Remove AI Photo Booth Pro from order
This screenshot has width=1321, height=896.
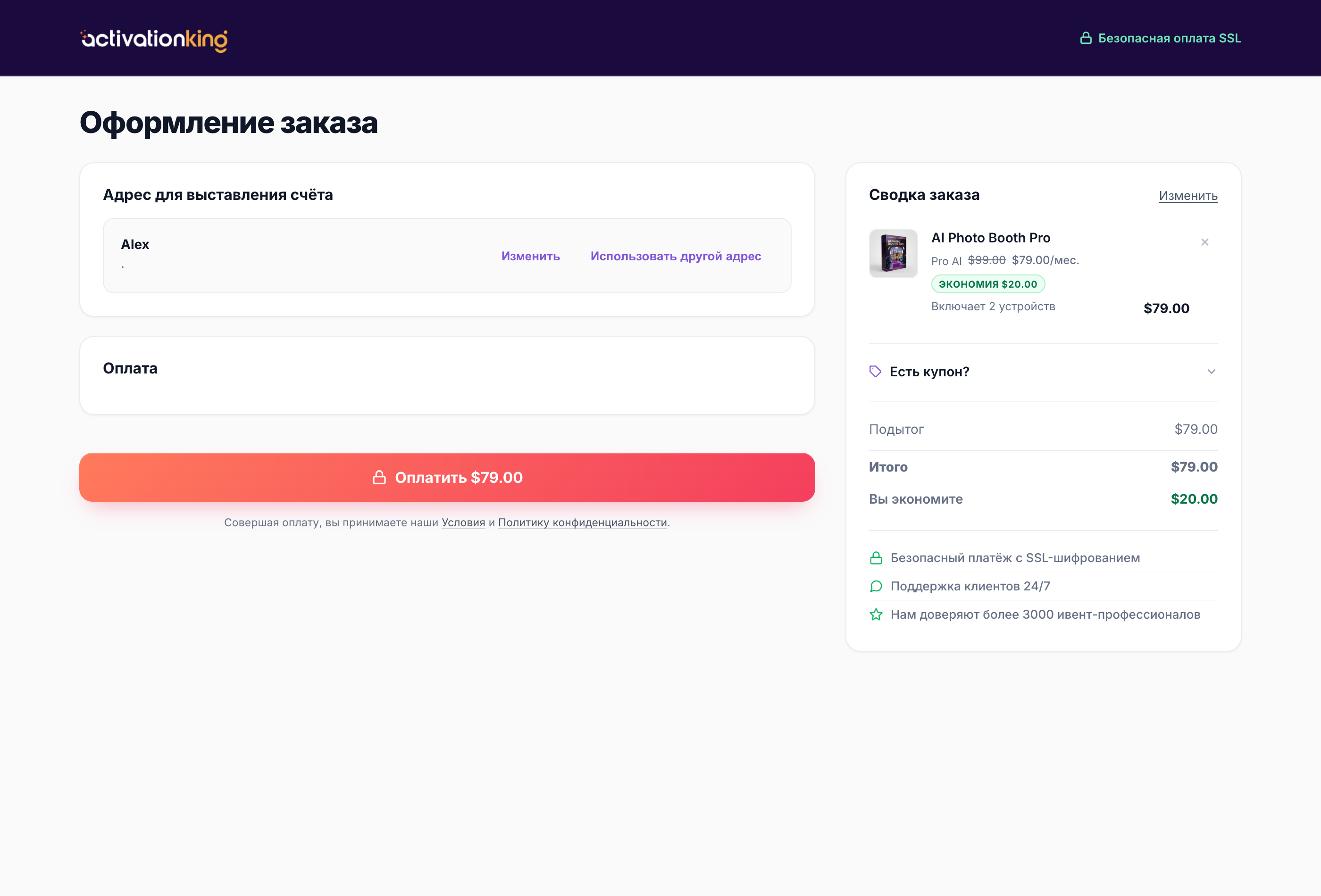click(1204, 242)
